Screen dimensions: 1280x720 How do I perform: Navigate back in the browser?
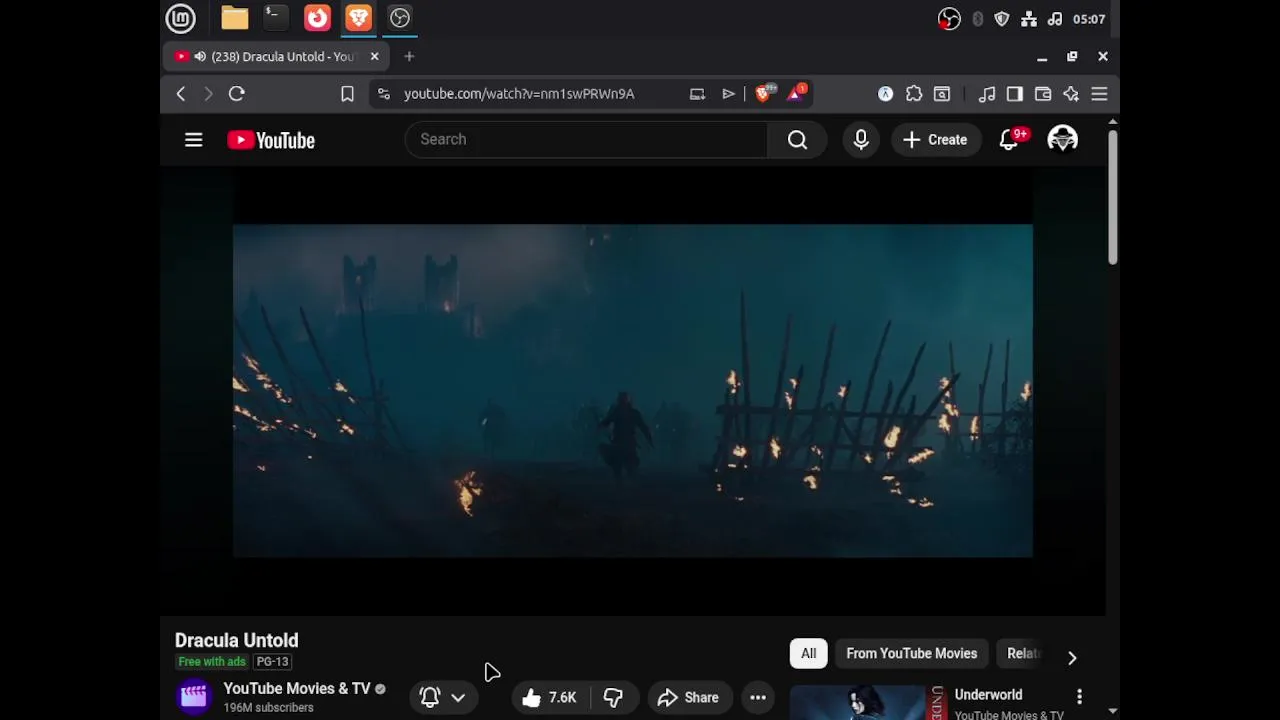(x=181, y=94)
